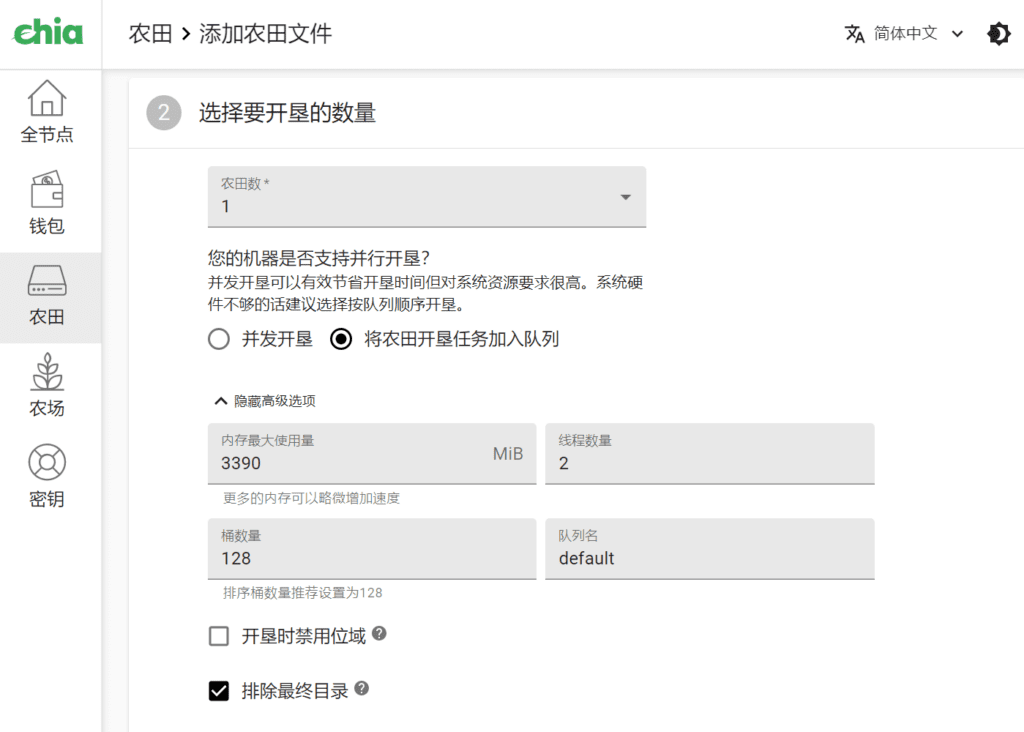
Task: Open the 钱包 wallet section
Action: click(47, 203)
